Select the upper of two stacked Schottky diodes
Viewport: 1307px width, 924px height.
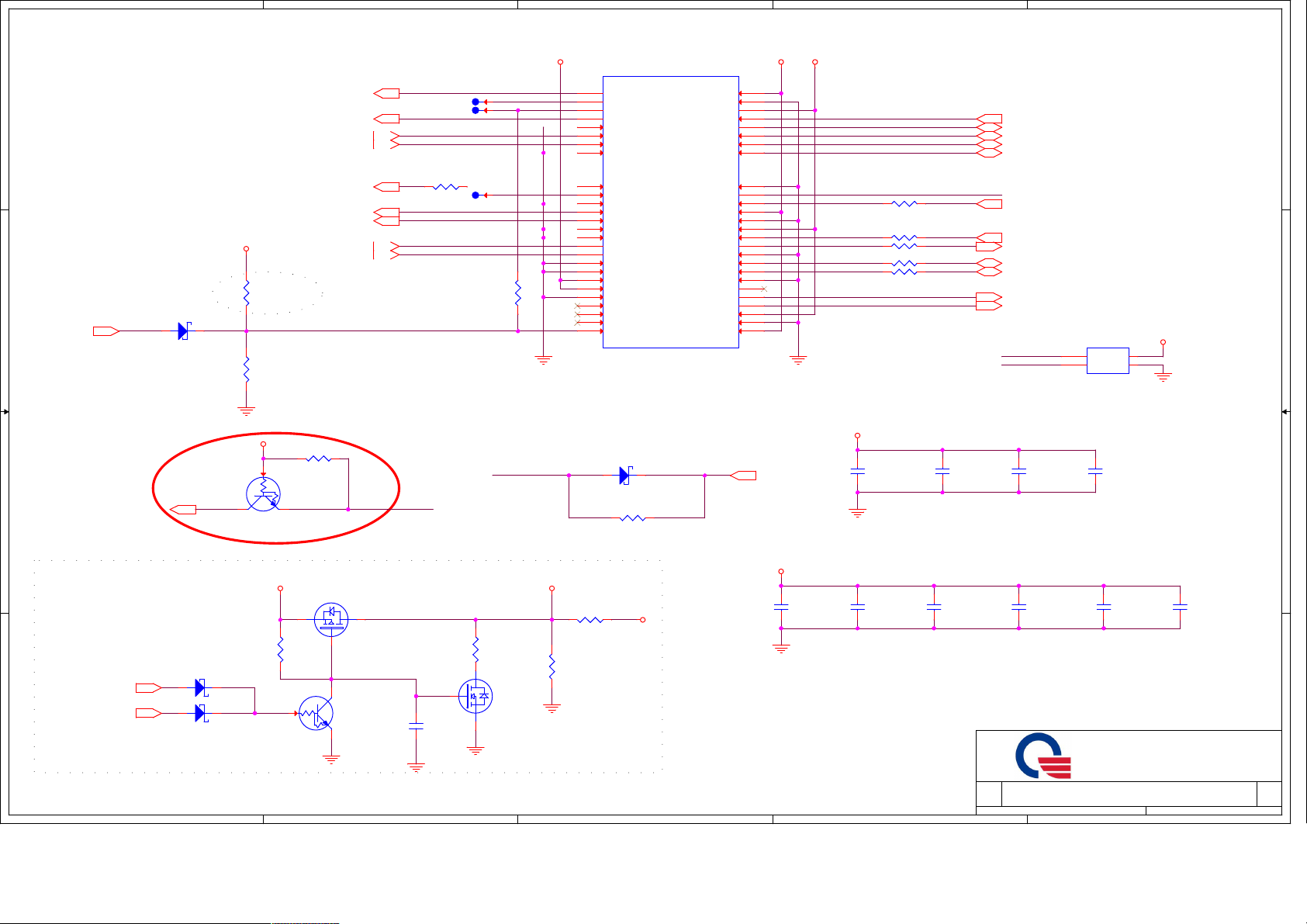pyautogui.click(x=201, y=687)
